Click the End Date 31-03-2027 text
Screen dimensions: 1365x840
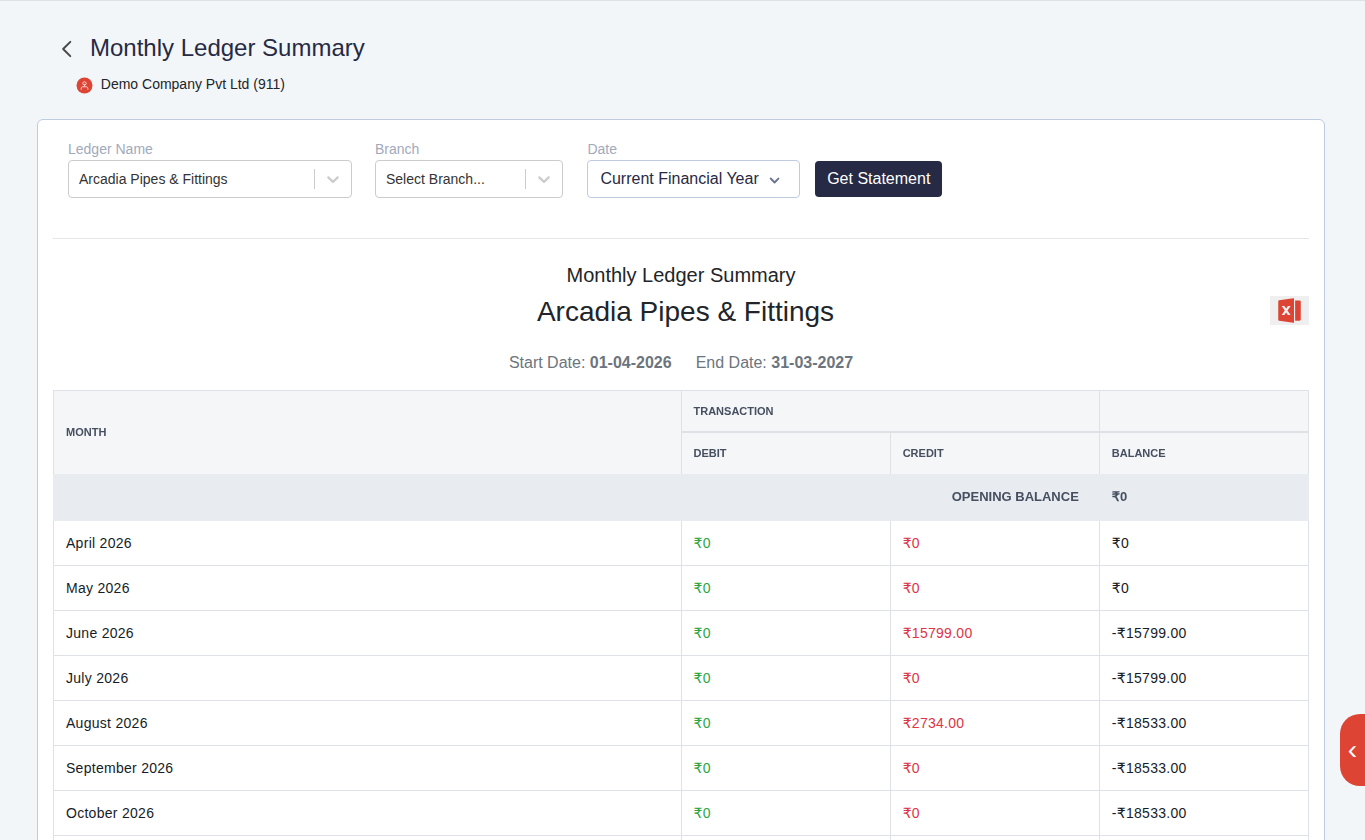pos(774,362)
